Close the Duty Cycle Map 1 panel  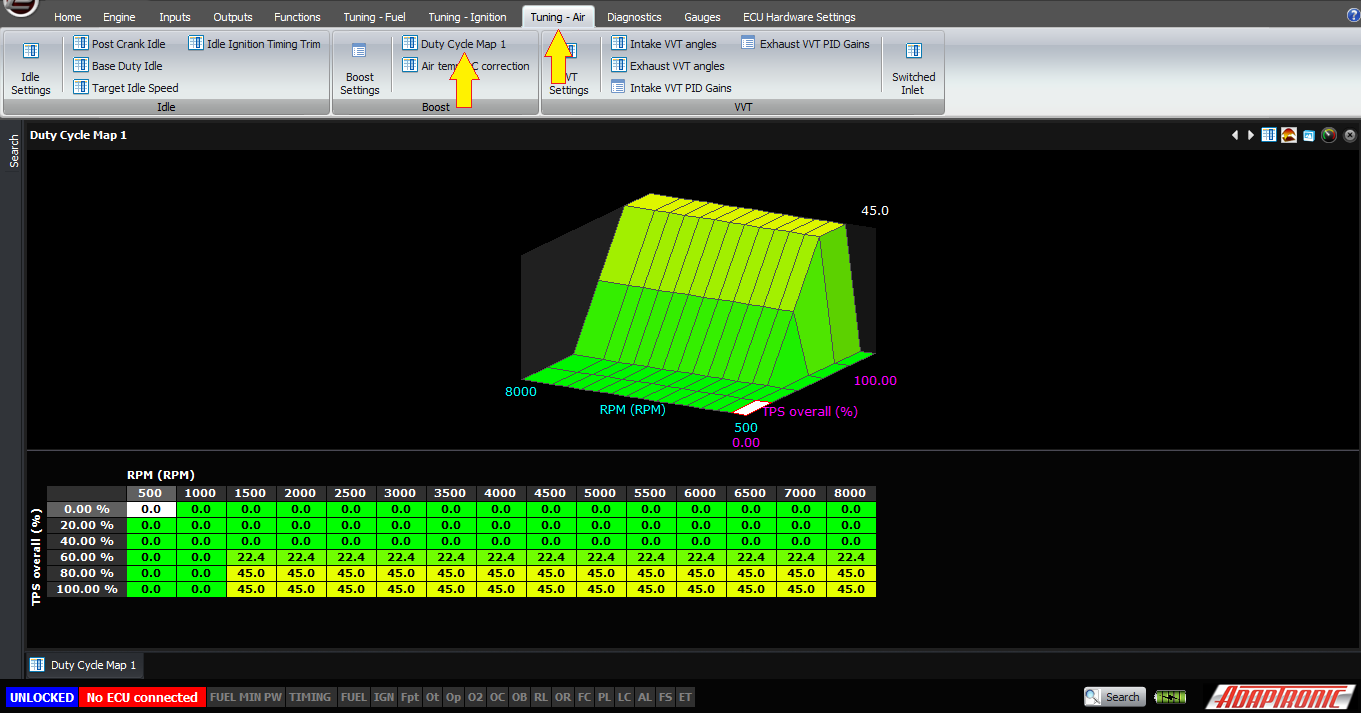[x=1349, y=135]
